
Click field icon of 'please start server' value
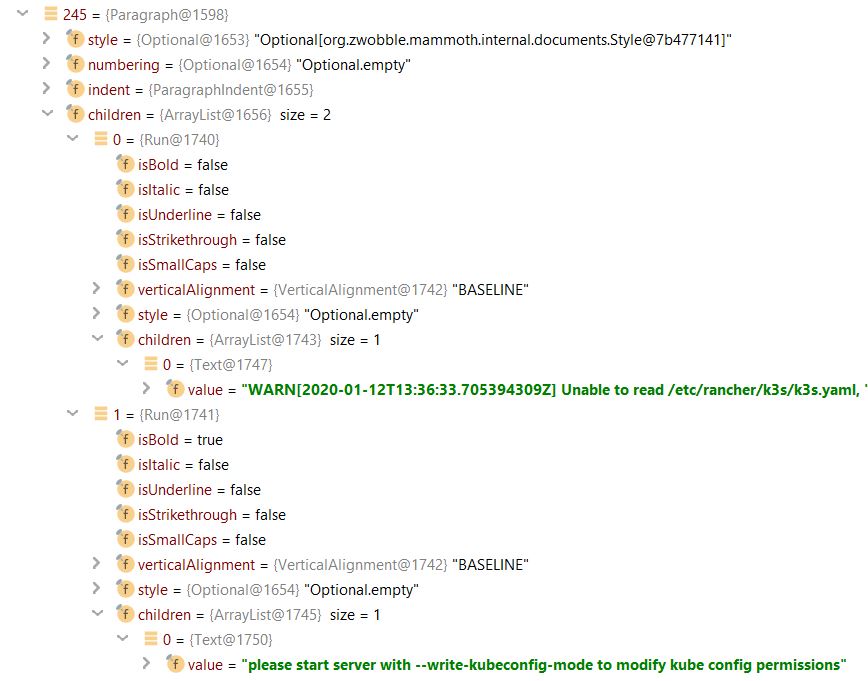175,664
